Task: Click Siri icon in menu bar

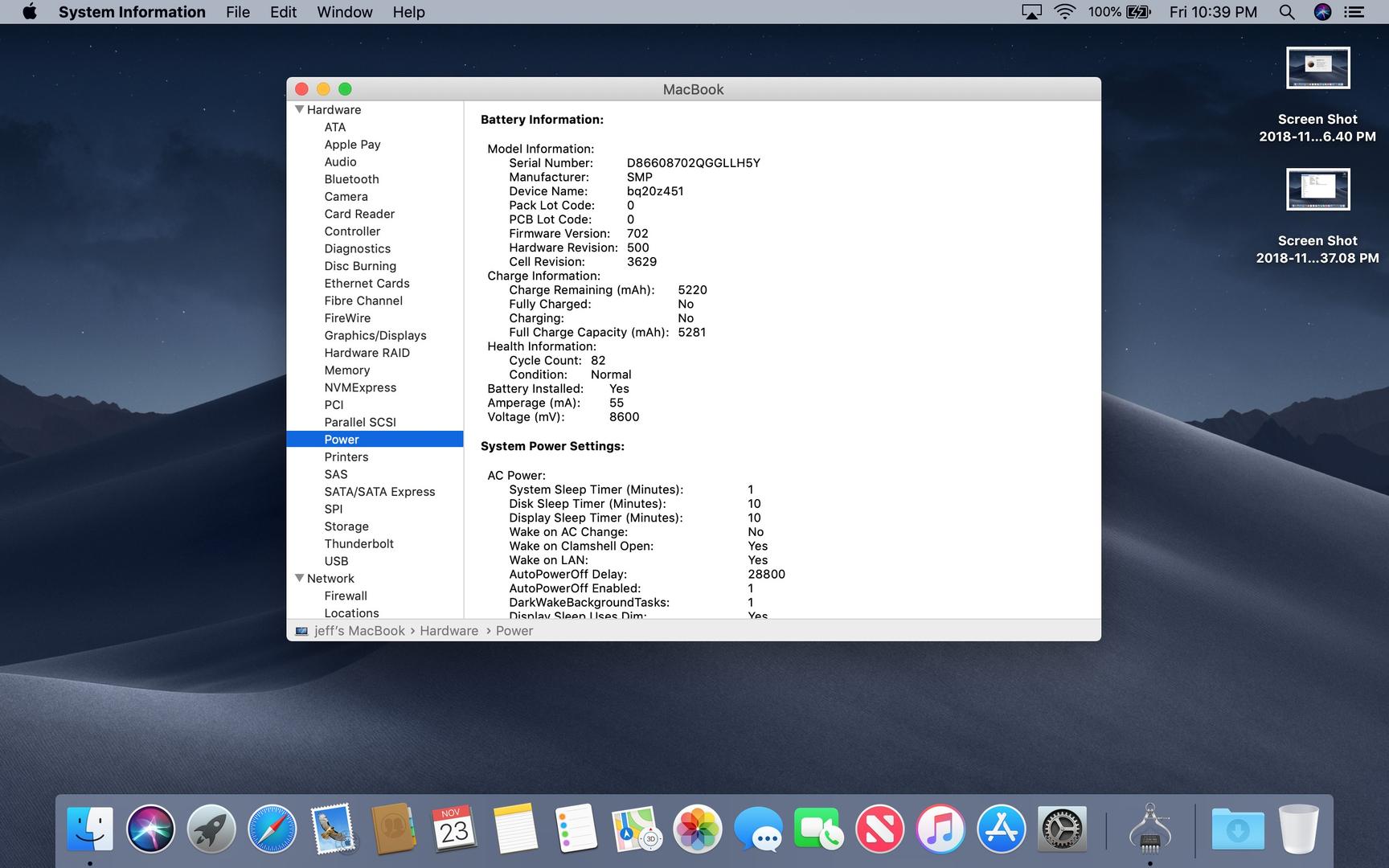Action: click(x=1322, y=12)
